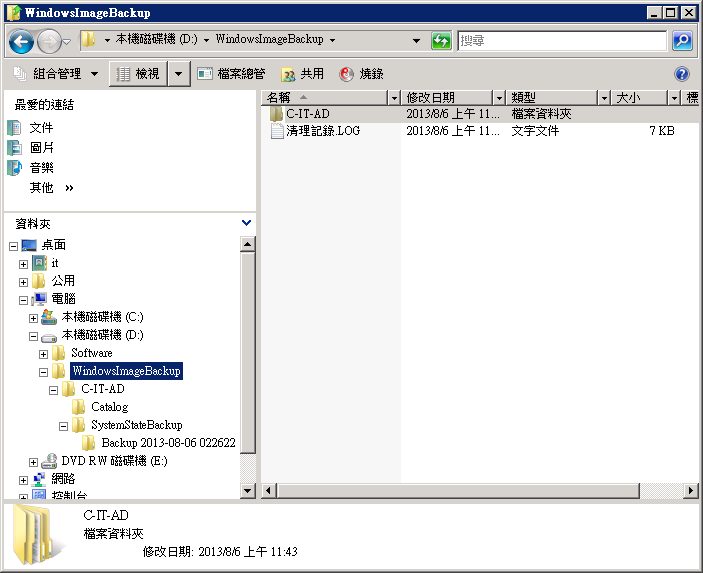703x573 pixels.
Task: Click 燒錄 burn toolbar button
Action: (x=361, y=74)
